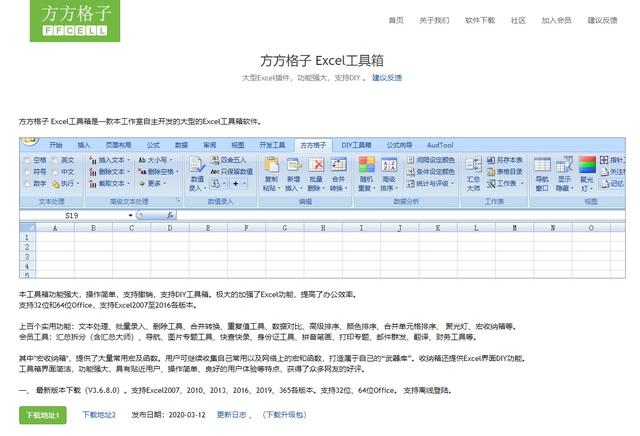640x436 pixels.
Task: Tick the 中文 checkbox
Action: (55, 172)
